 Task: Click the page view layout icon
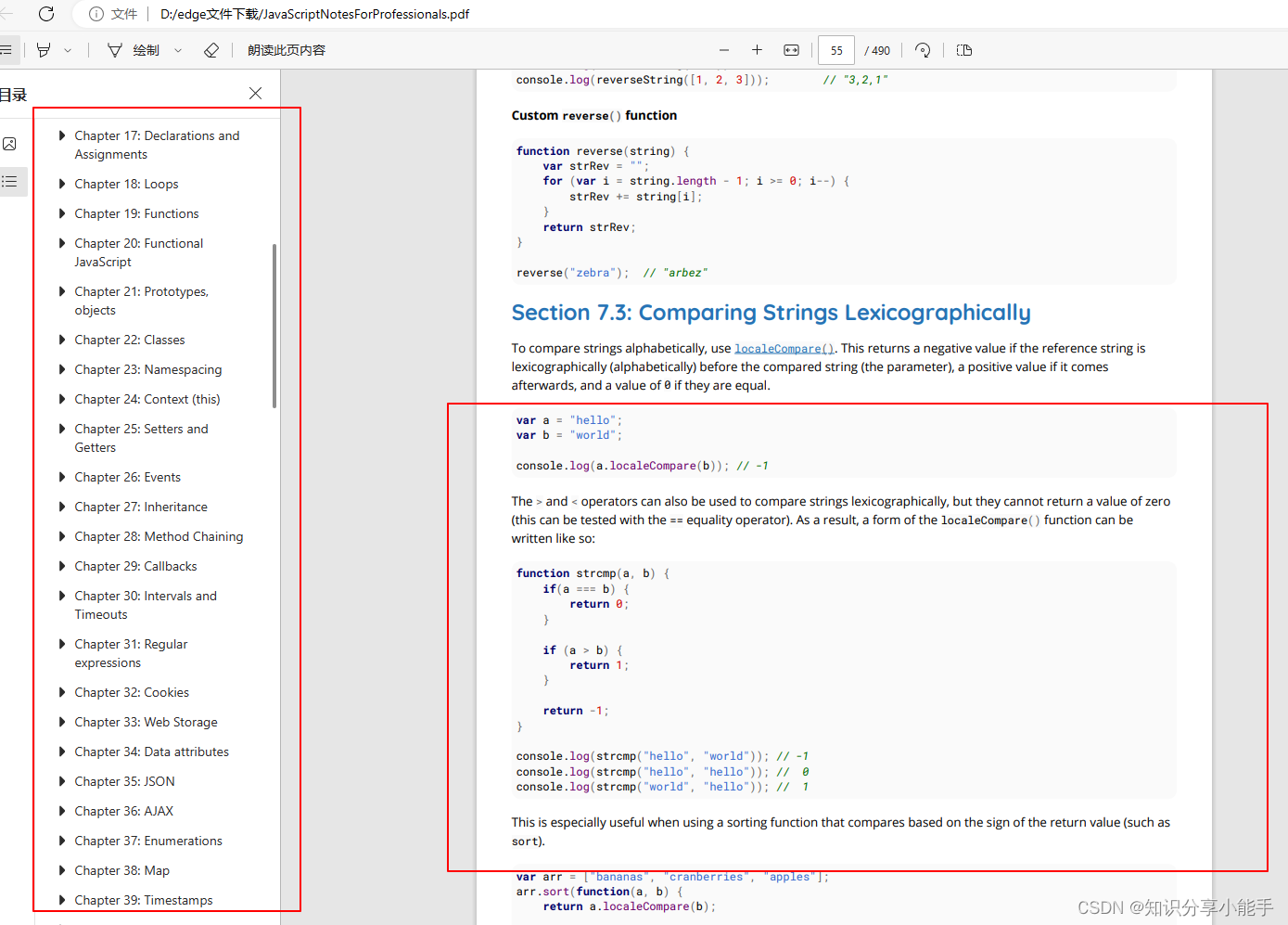964,50
